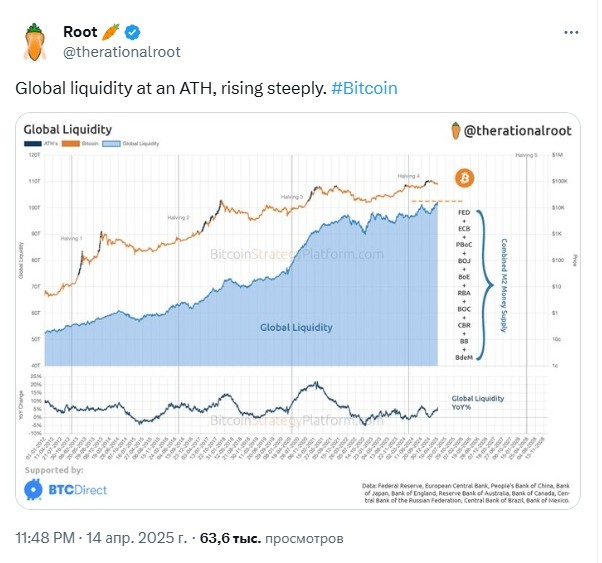Click Root's carrot profile avatar

(x=35, y=42)
